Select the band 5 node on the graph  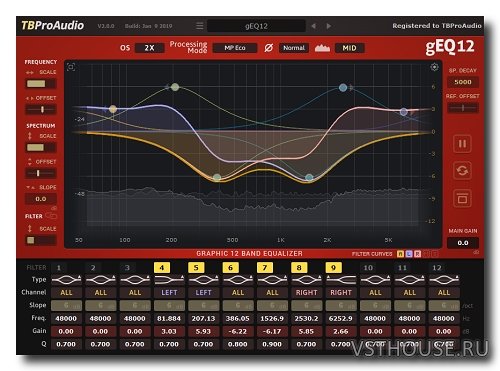point(175,87)
